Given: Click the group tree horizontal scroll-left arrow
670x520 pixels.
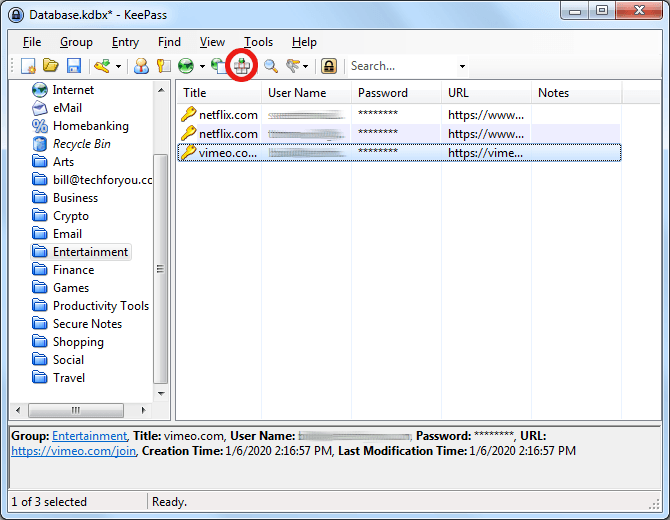Looking at the screenshot, I should (x=18, y=410).
